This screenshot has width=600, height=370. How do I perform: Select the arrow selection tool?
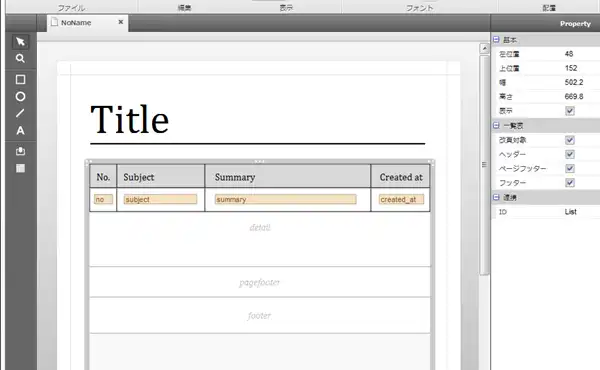(x=20, y=41)
